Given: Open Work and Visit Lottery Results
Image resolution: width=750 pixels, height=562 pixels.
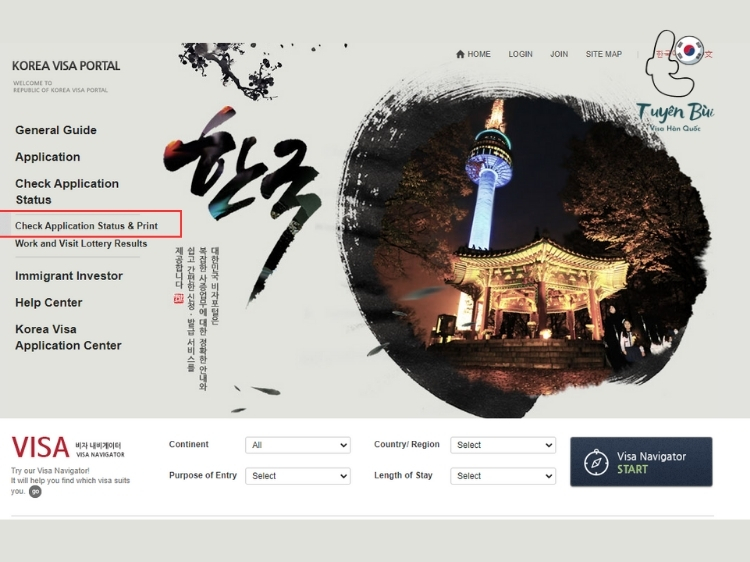Looking at the screenshot, I should tap(81, 243).
